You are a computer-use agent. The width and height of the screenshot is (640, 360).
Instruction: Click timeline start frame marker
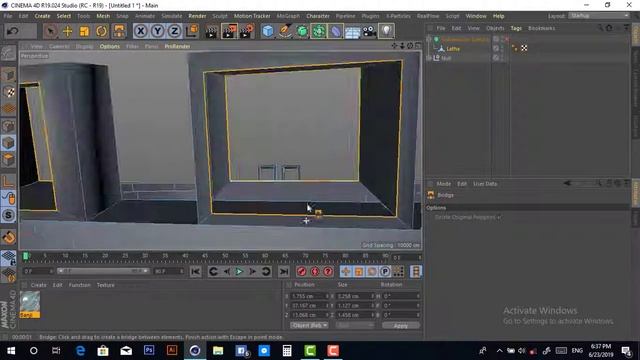(25, 256)
